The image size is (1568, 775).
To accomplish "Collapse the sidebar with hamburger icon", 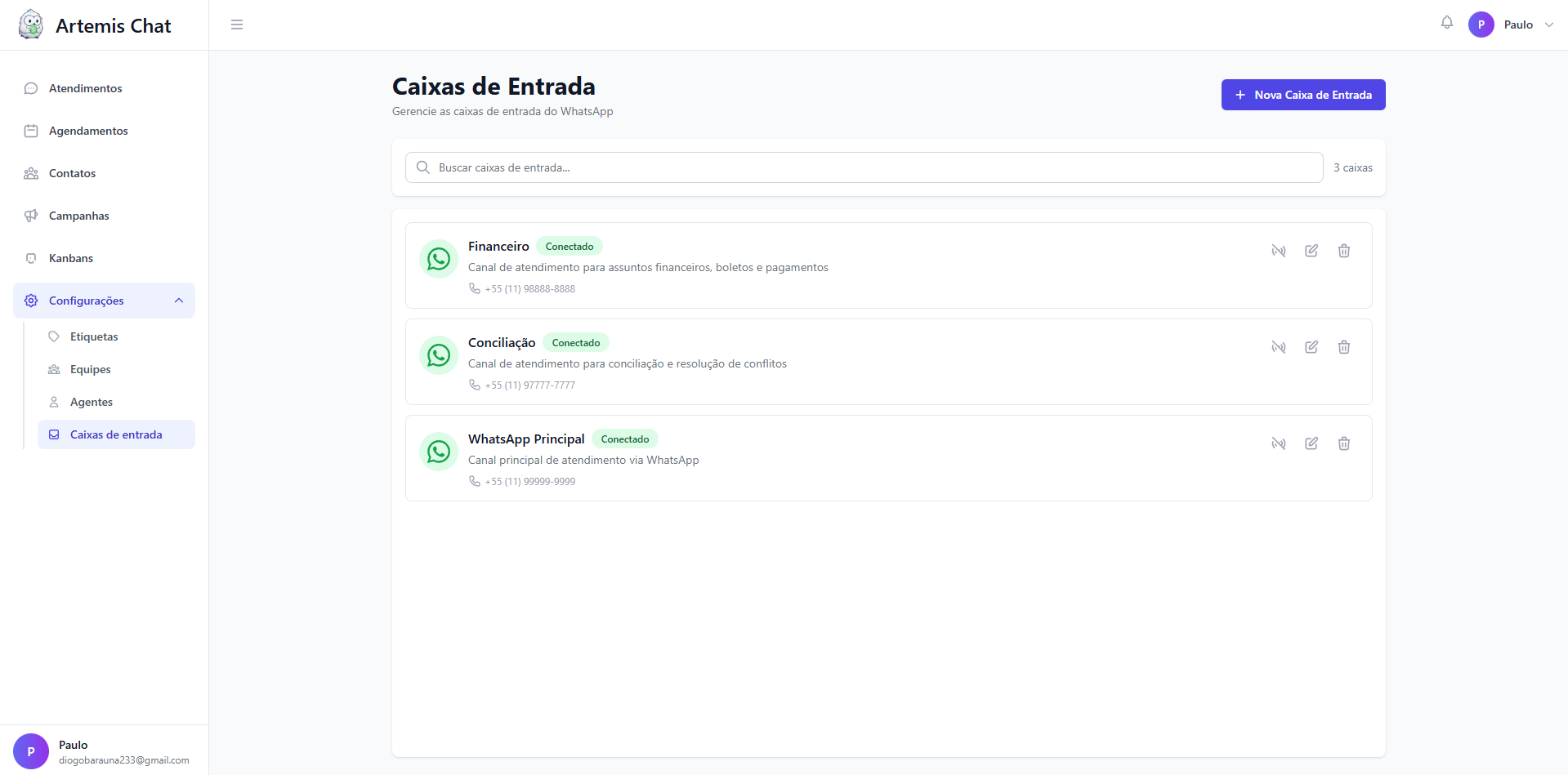I will [237, 24].
